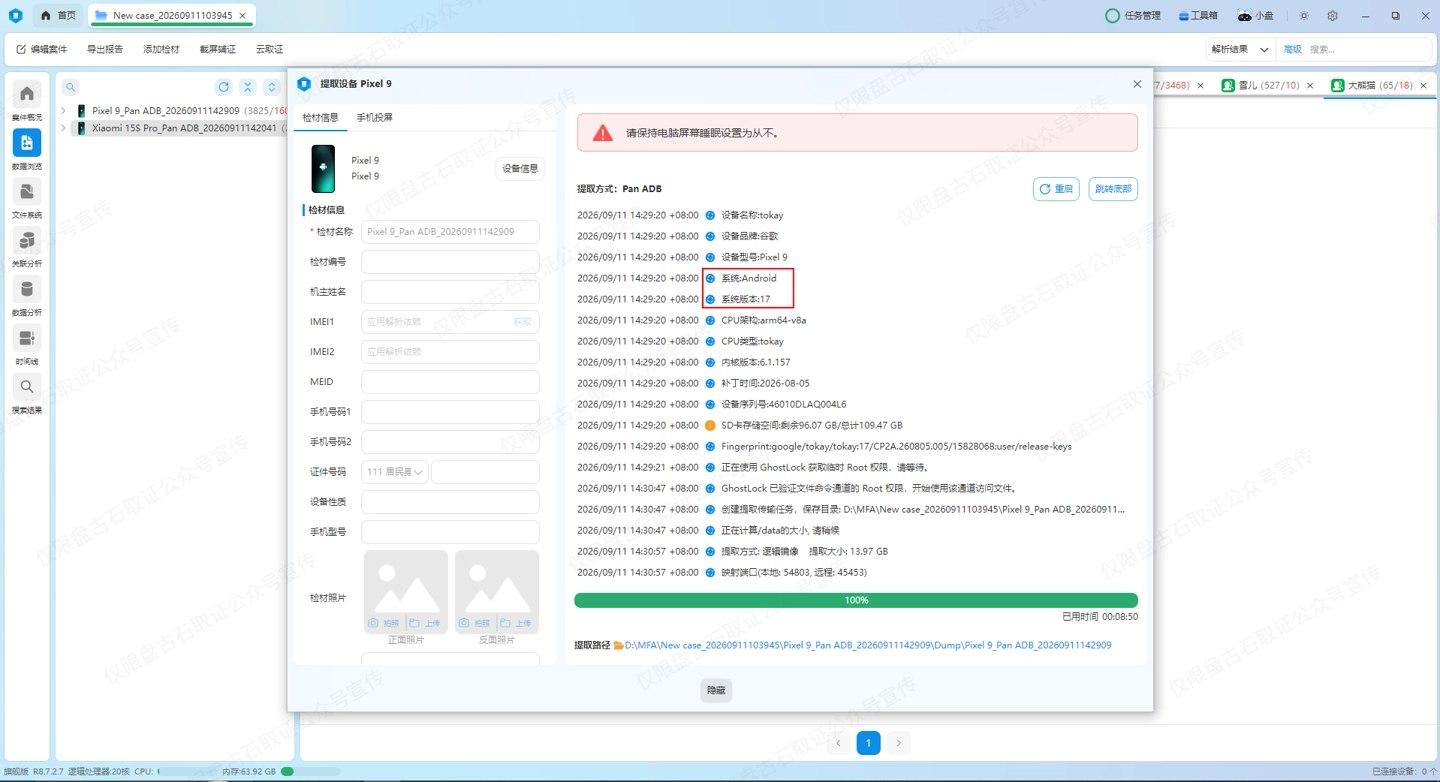1440x782 pixels.
Task: Close the 提取设备 Pixel 9 dialog
Action: click(x=1137, y=84)
